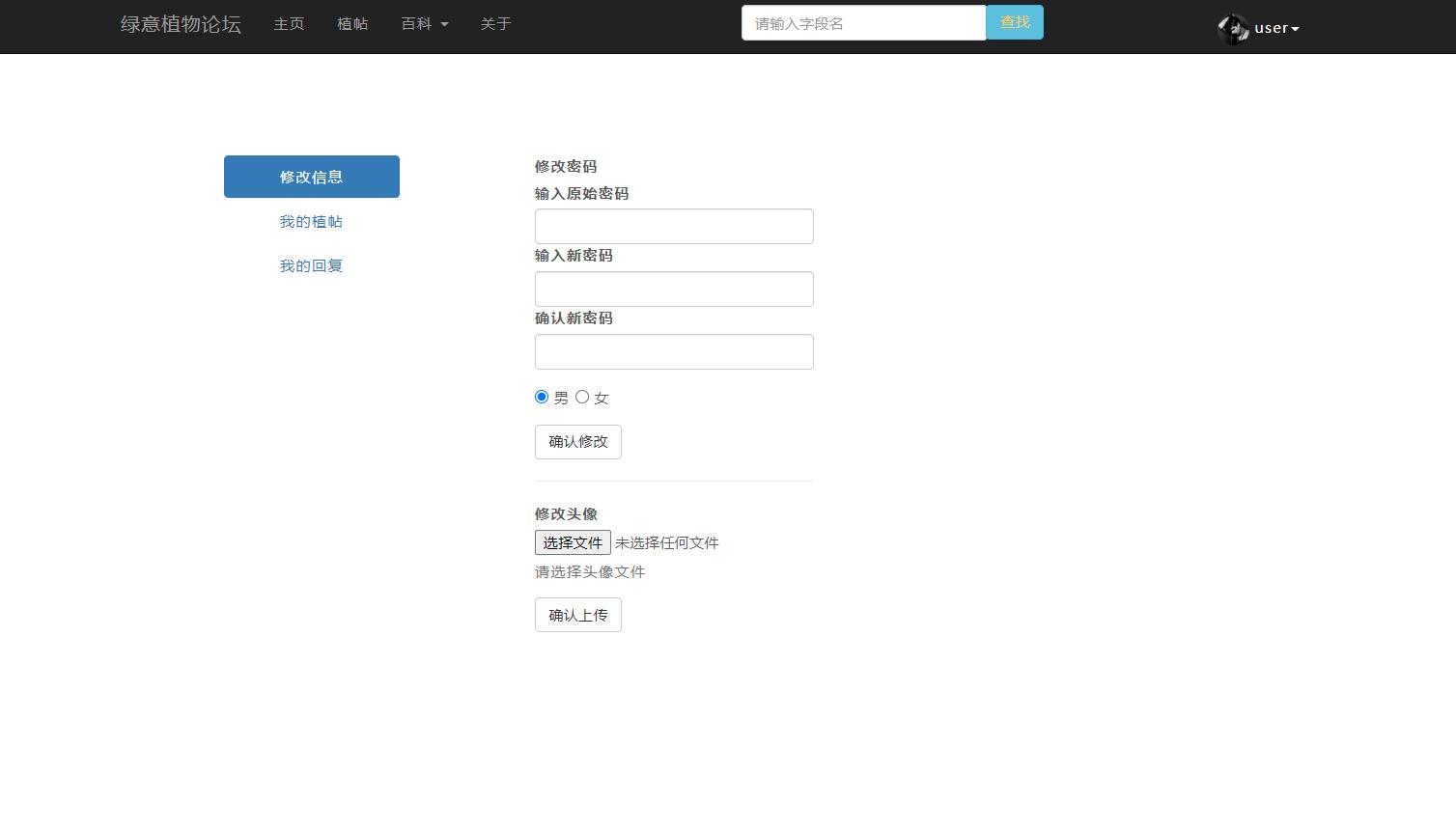Image resolution: width=1456 pixels, height=830 pixels.
Task: Select the 女 gender radio button
Action: click(582, 397)
